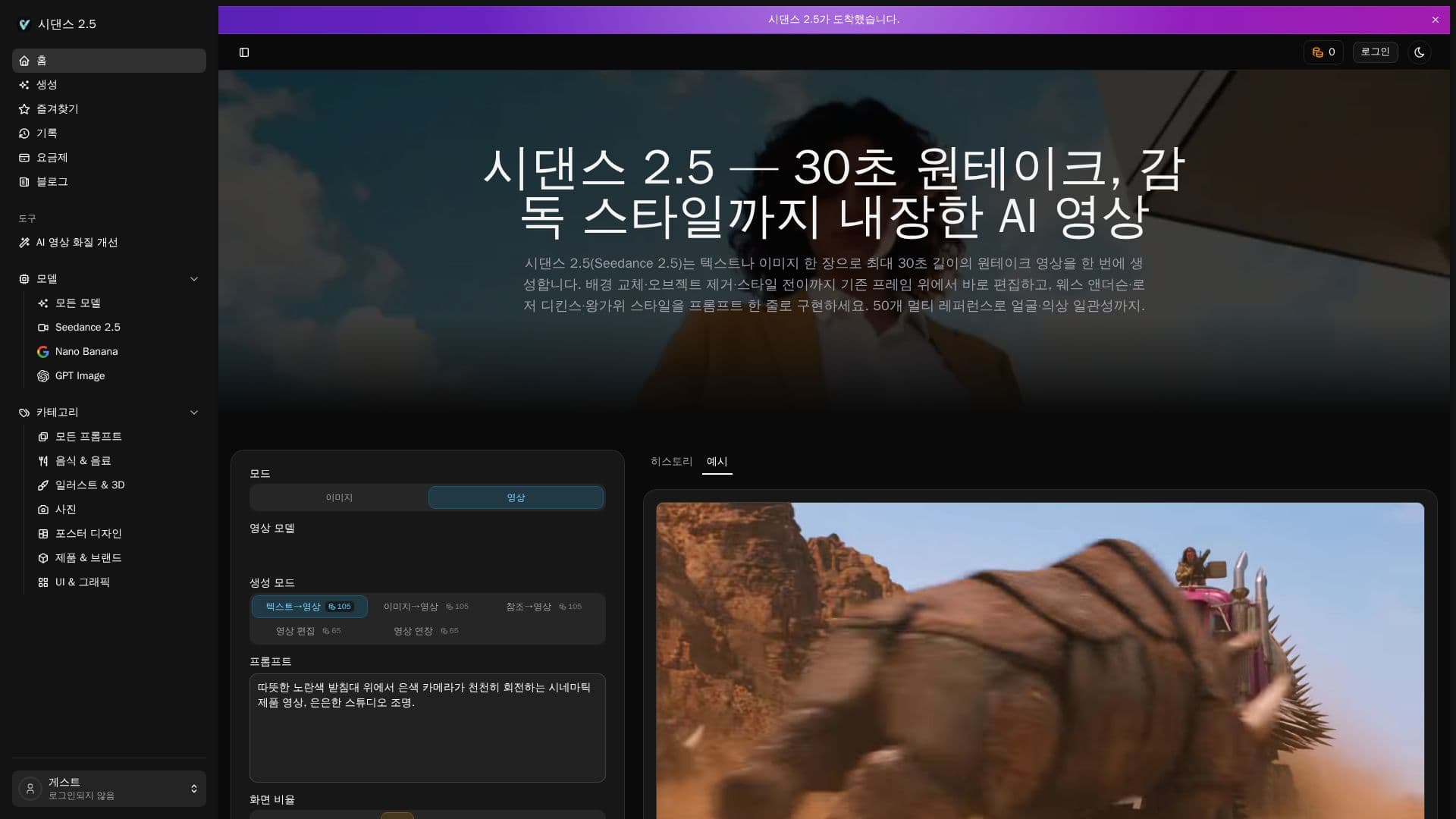Screen dimensions: 1456x819
Task: Collapse the 카테고리 section chevron
Action: [x=194, y=413]
